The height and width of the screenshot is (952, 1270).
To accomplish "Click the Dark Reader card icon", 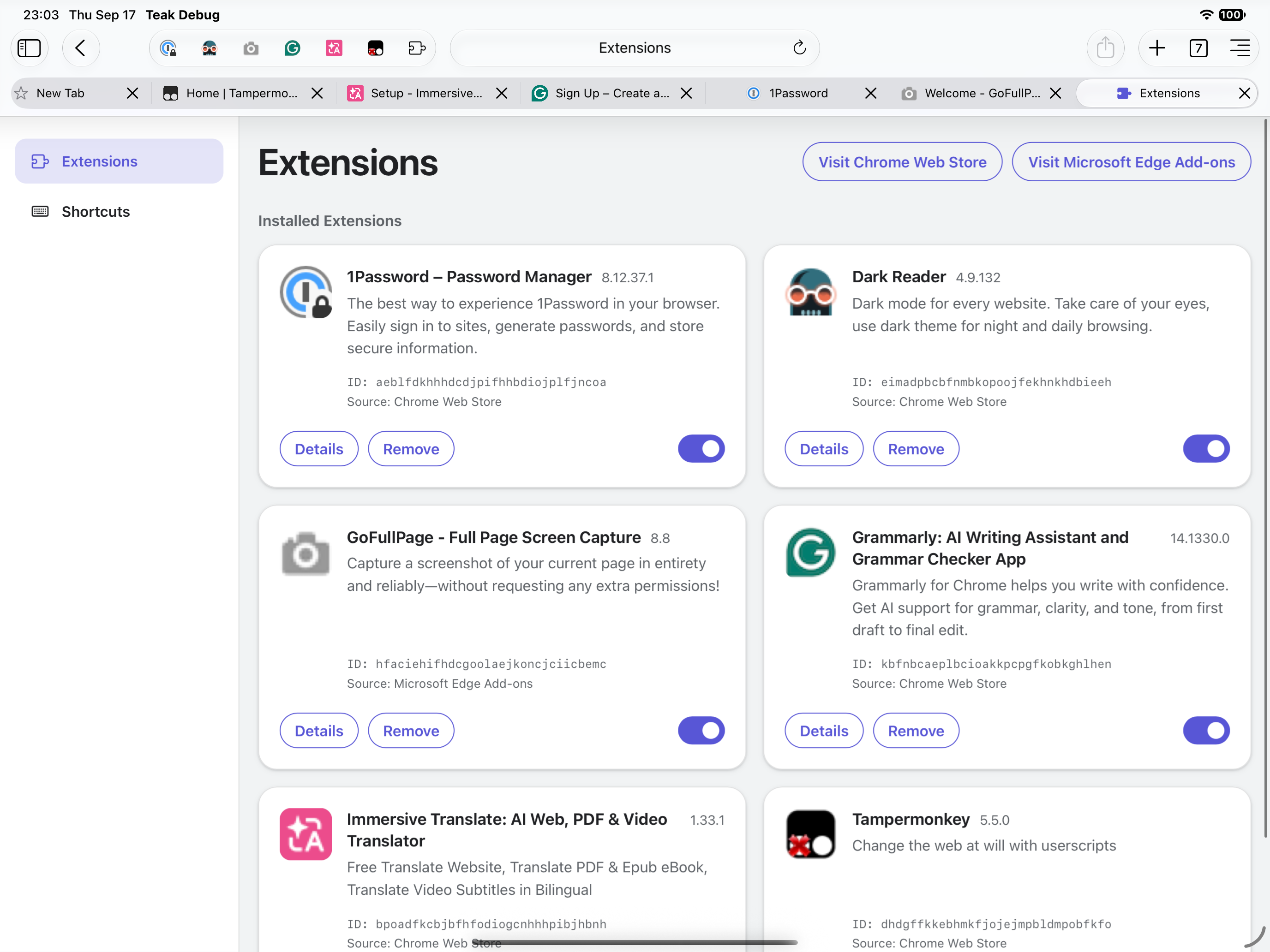I will (810, 292).
